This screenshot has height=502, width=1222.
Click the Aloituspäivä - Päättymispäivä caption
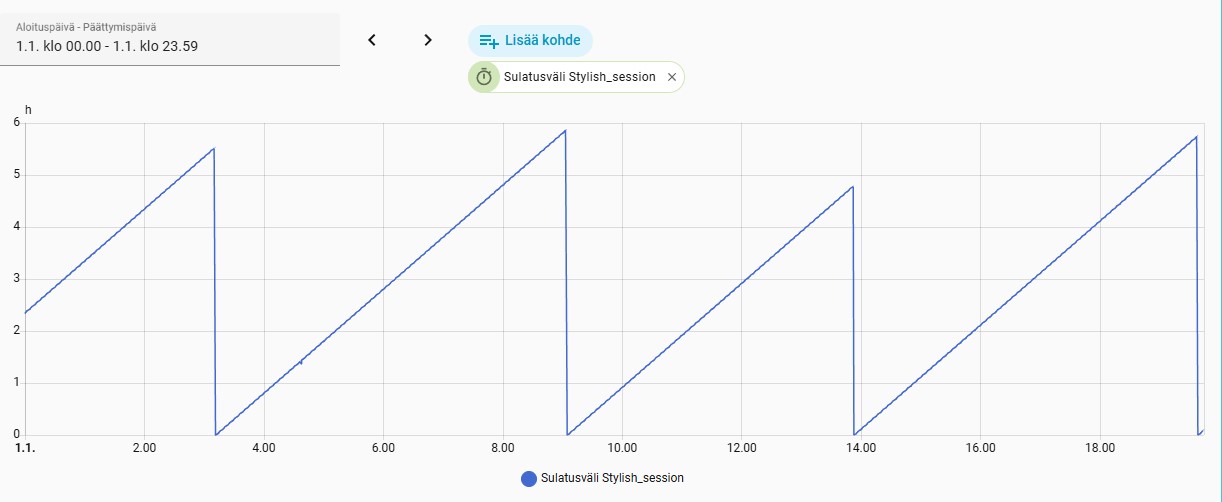click(85, 27)
